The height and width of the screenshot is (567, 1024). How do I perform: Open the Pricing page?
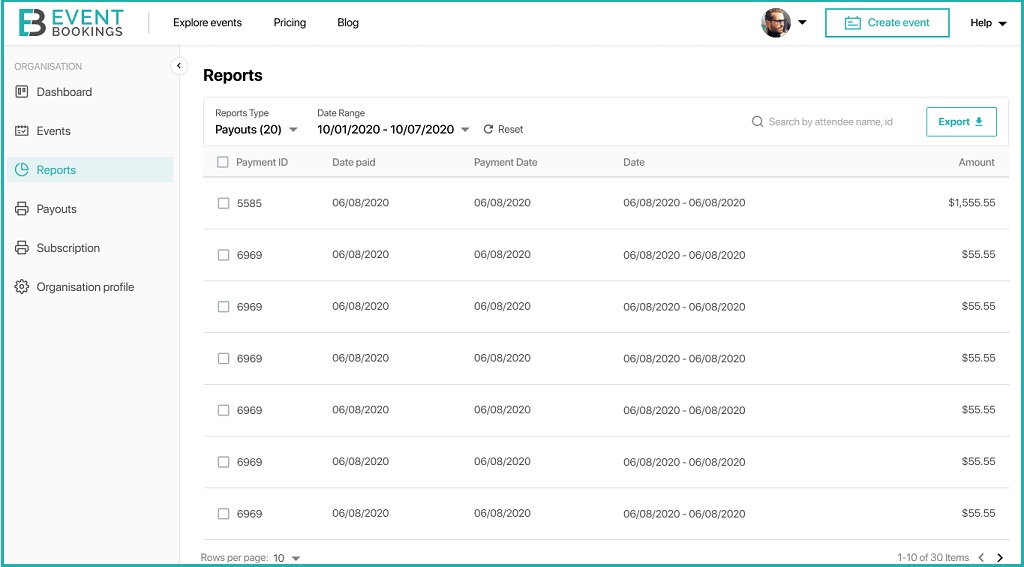[290, 23]
